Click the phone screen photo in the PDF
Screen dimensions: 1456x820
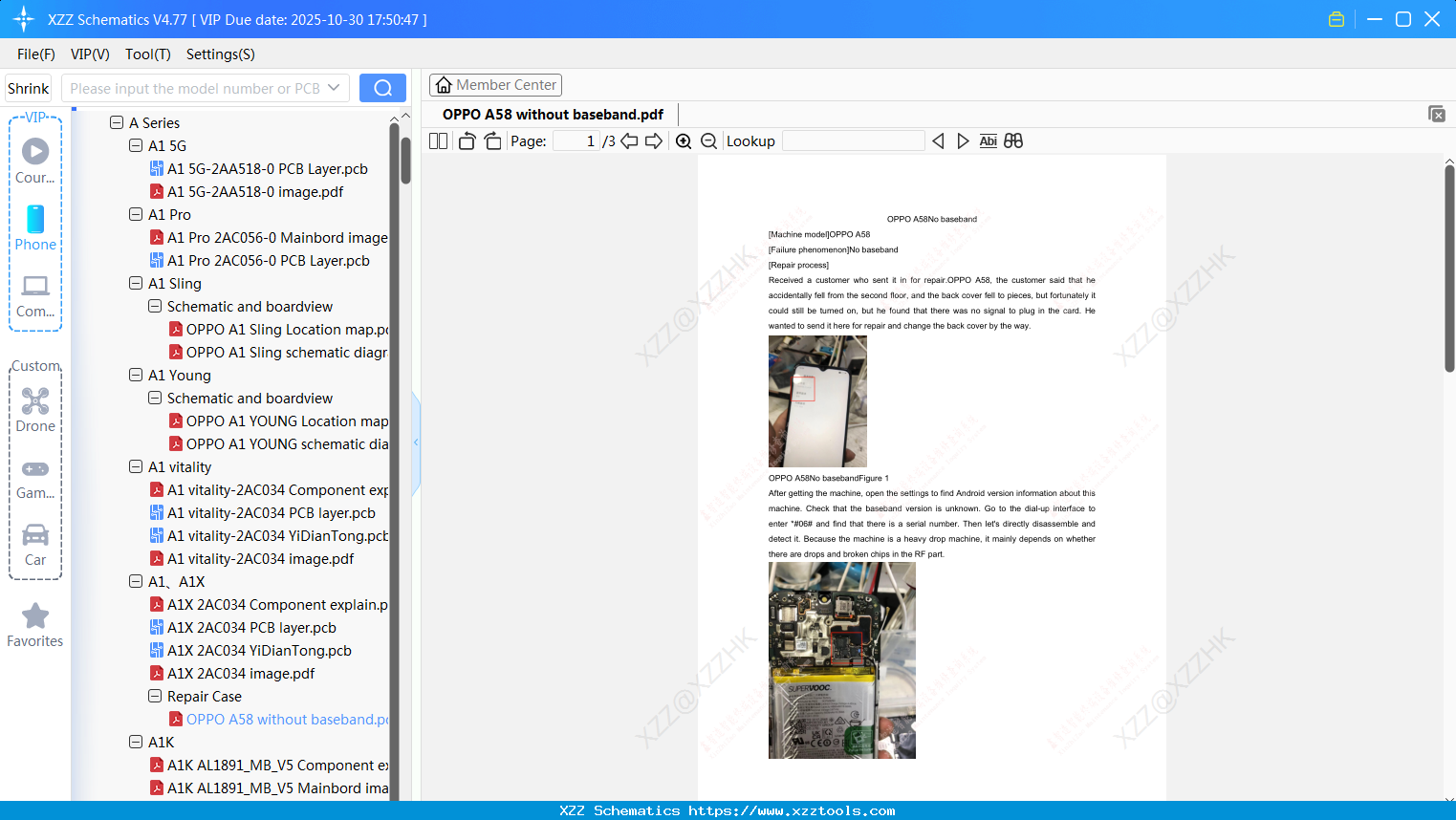pos(817,401)
